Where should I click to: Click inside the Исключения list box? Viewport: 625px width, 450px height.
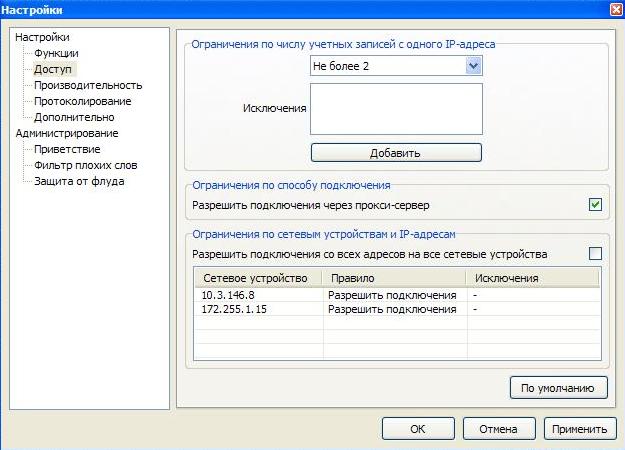click(x=396, y=108)
